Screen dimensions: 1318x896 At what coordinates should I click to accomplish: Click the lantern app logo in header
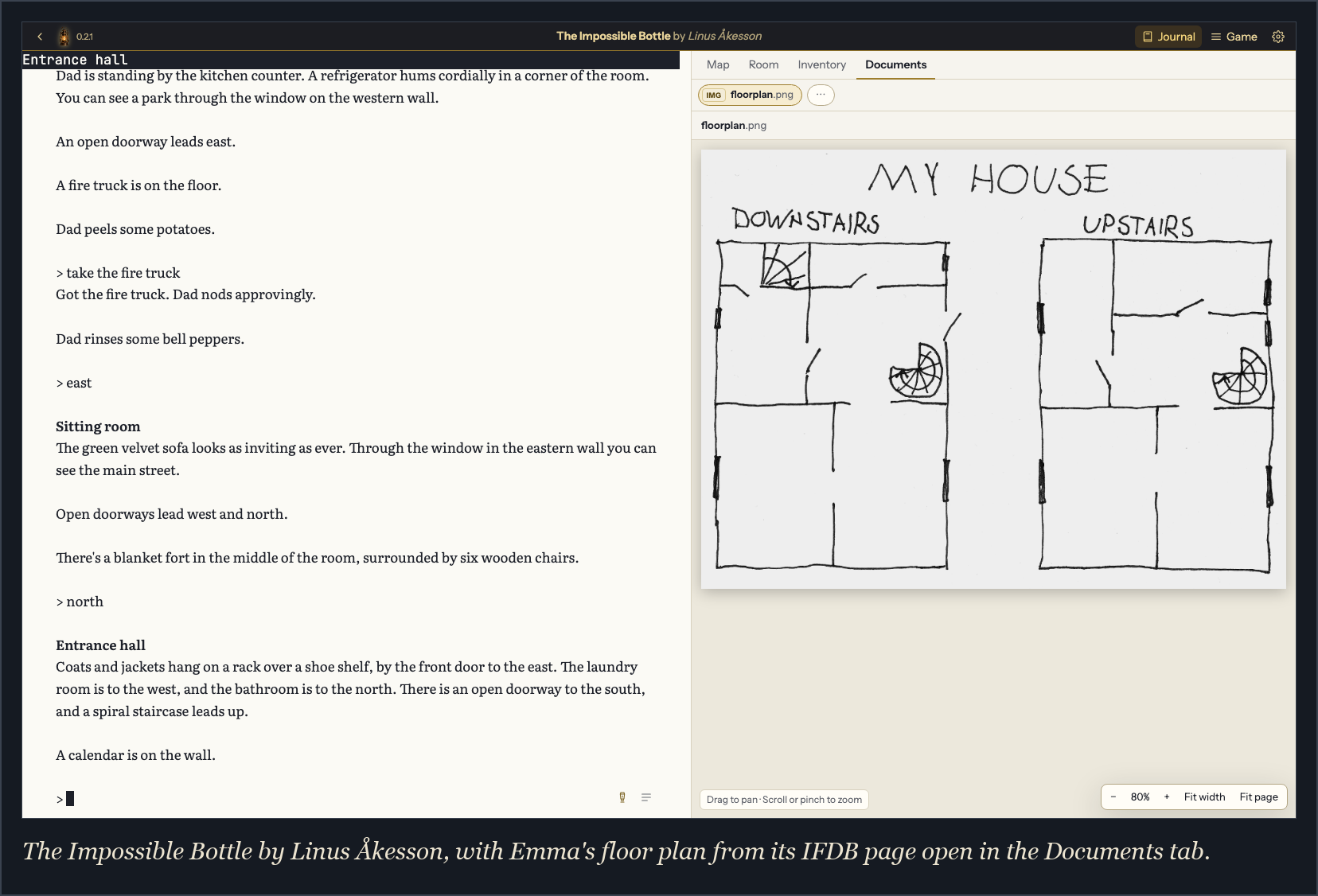pos(64,37)
